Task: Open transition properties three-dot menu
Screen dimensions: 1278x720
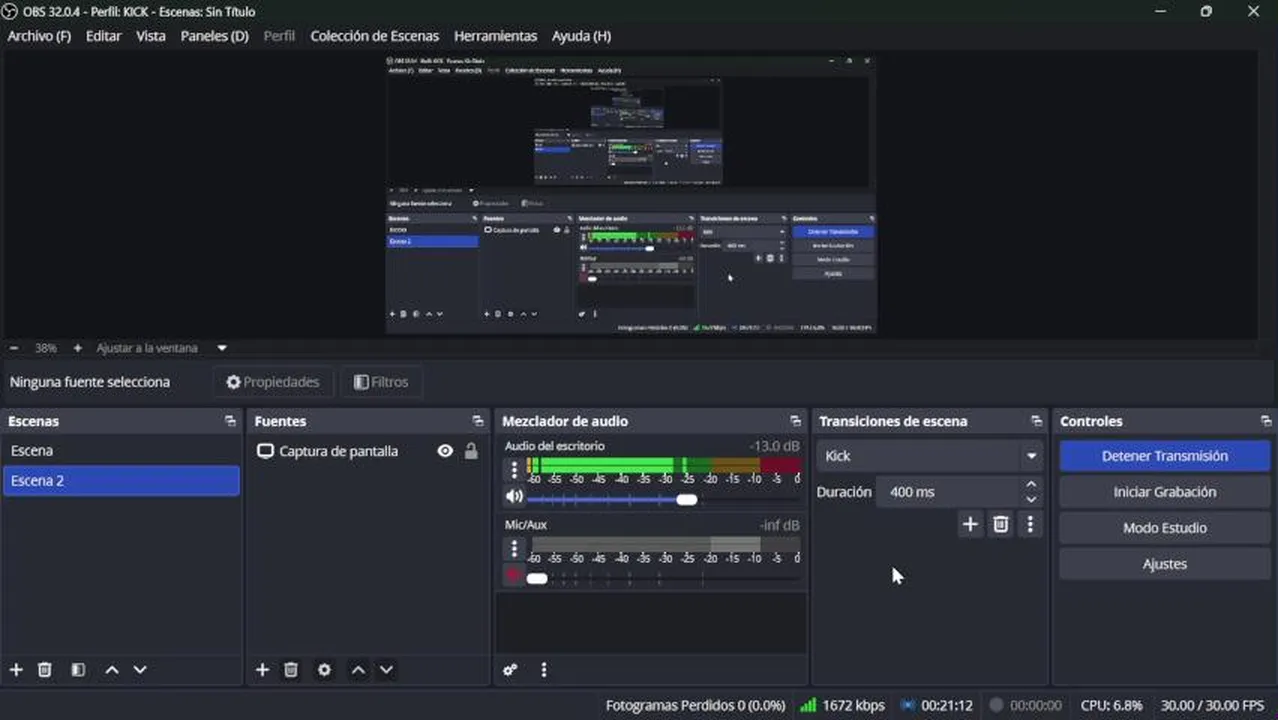Action: pyautogui.click(x=1030, y=524)
